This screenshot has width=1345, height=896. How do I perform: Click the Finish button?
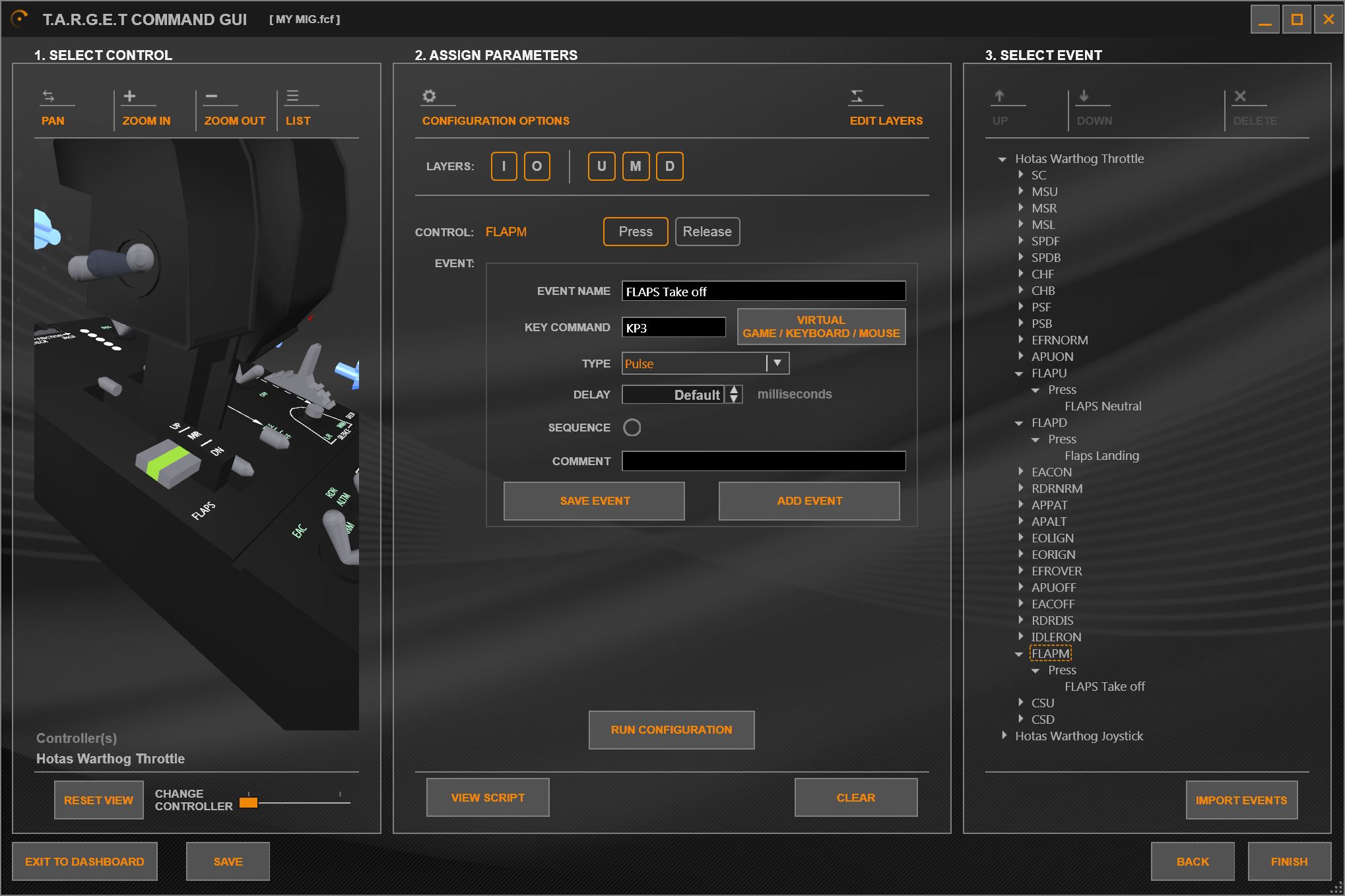point(1289,862)
